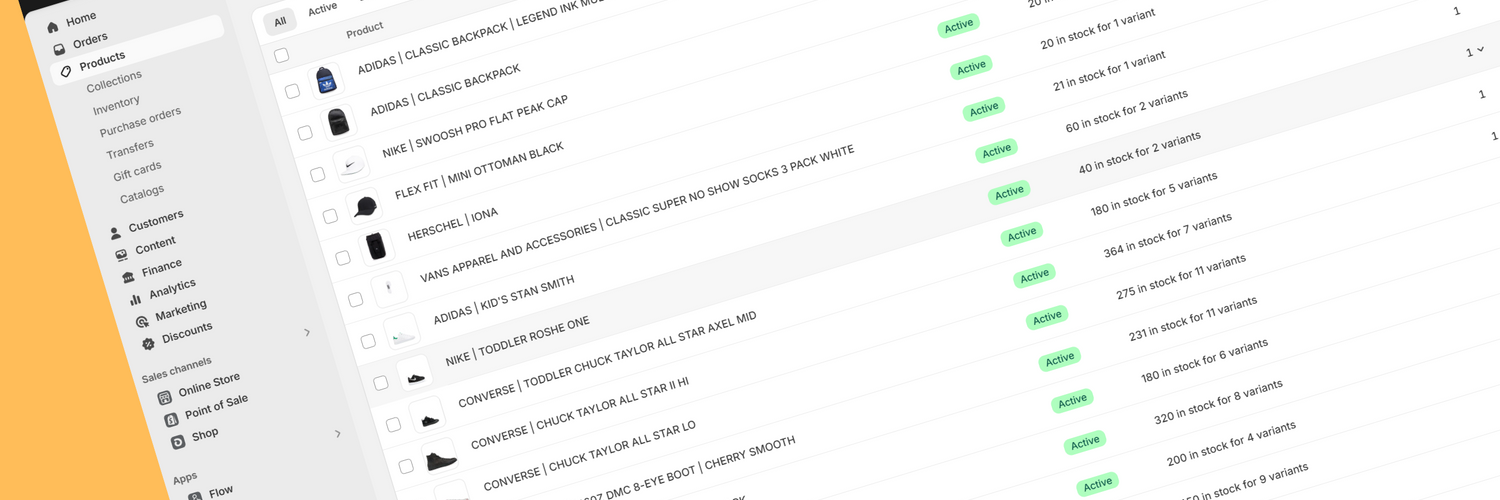Viewport: 1500px width, 500px height.
Task: Check the Nike Toddler Roshe One checkbox
Action: [x=381, y=383]
